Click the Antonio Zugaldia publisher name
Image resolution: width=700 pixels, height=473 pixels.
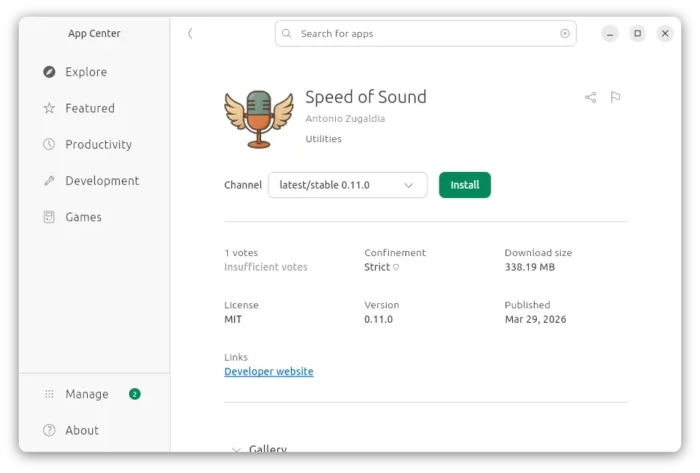(x=345, y=118)
